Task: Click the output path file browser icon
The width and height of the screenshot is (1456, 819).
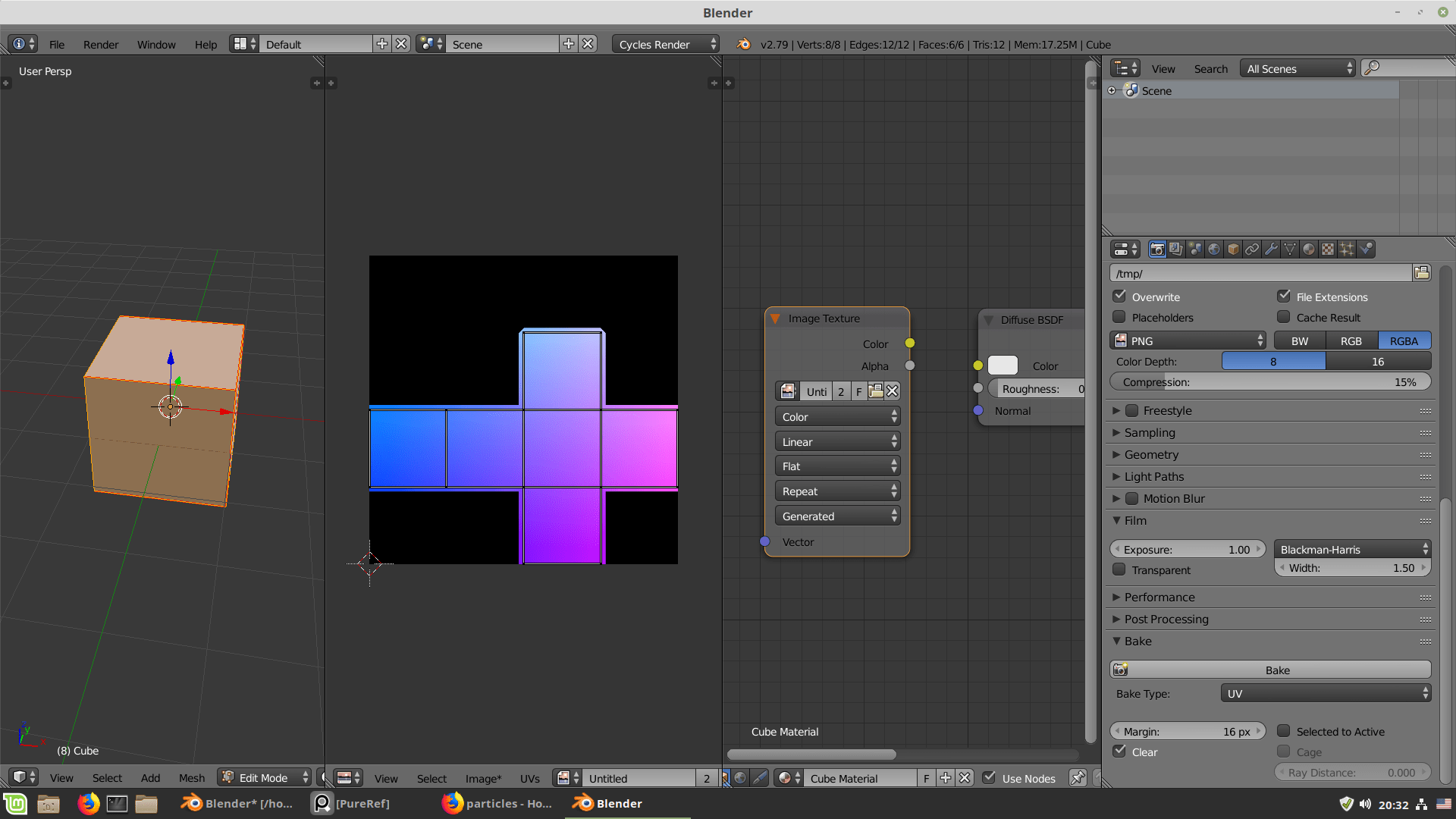Action: pos(1422,273)
